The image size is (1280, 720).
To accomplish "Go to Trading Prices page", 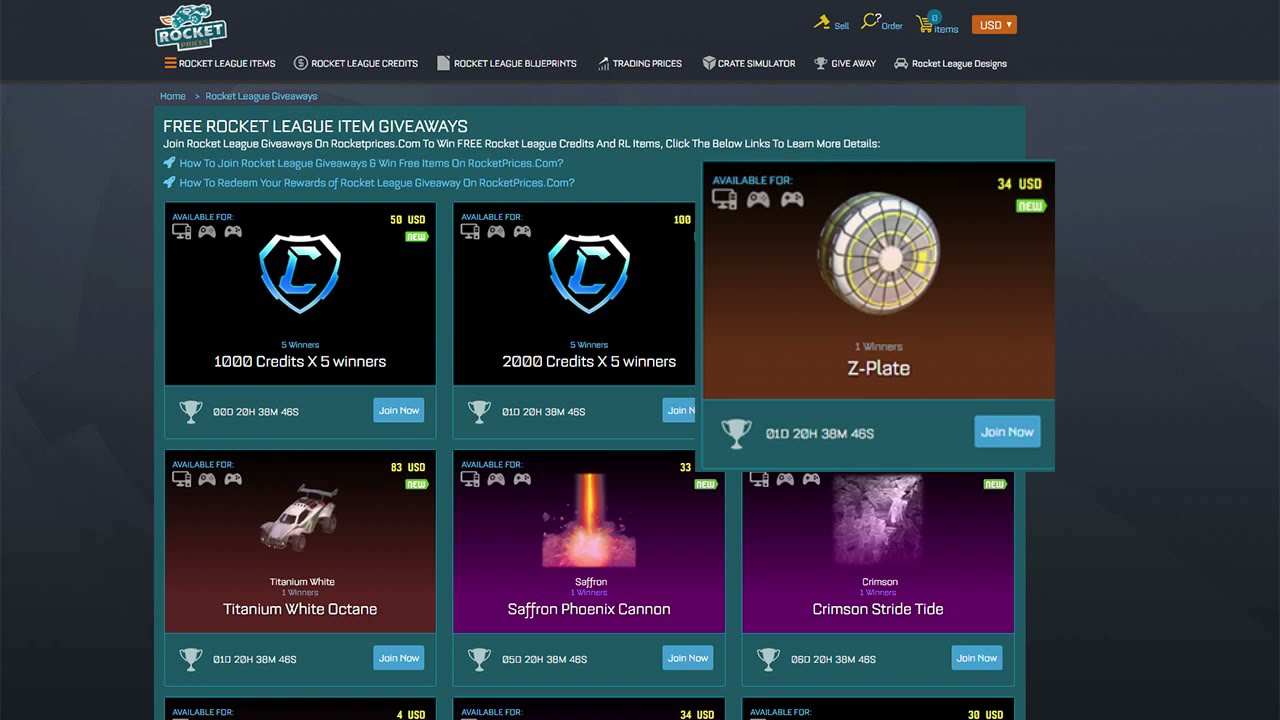I will click(x=639, y=63).
